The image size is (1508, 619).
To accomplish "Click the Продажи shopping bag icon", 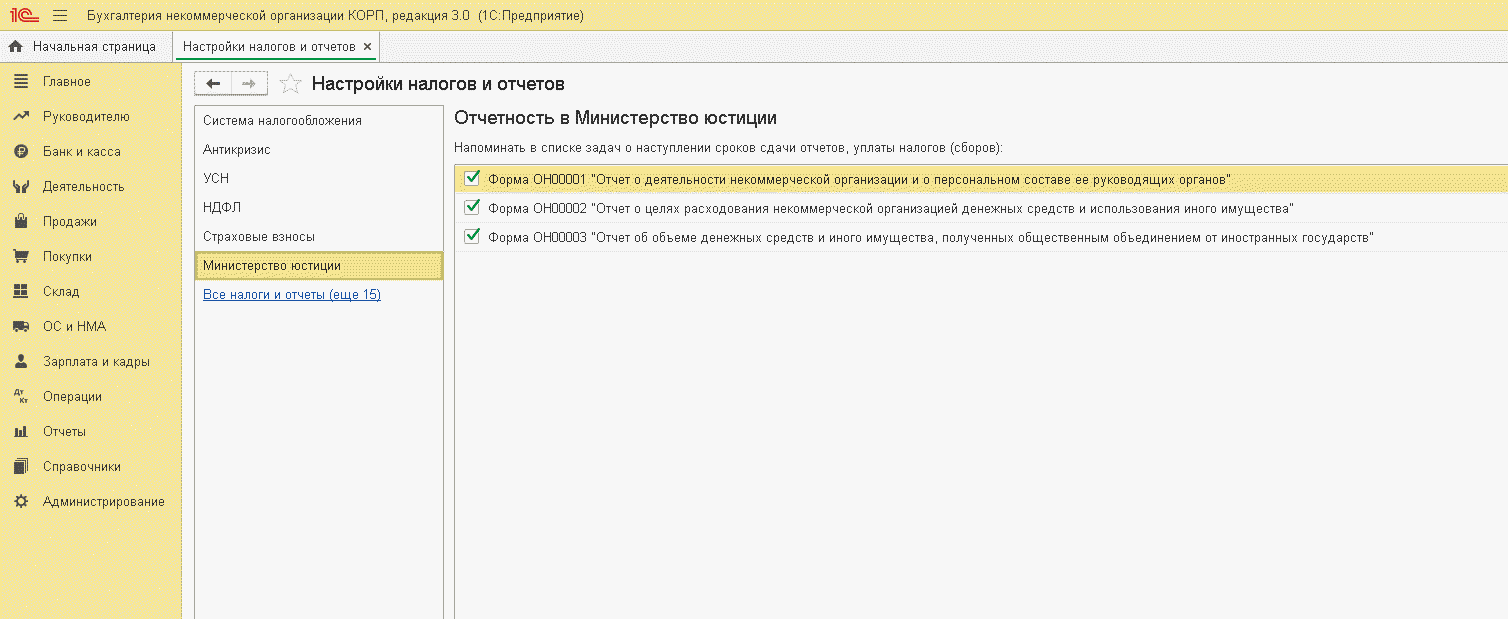I will pos(21,221).
